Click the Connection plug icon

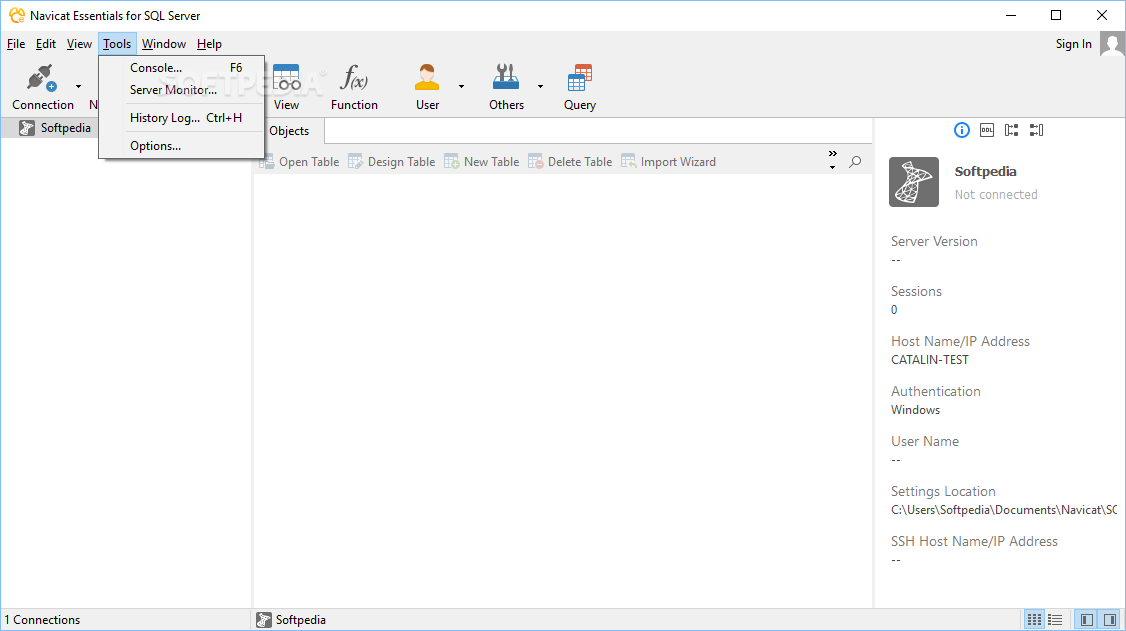[42, 78]
